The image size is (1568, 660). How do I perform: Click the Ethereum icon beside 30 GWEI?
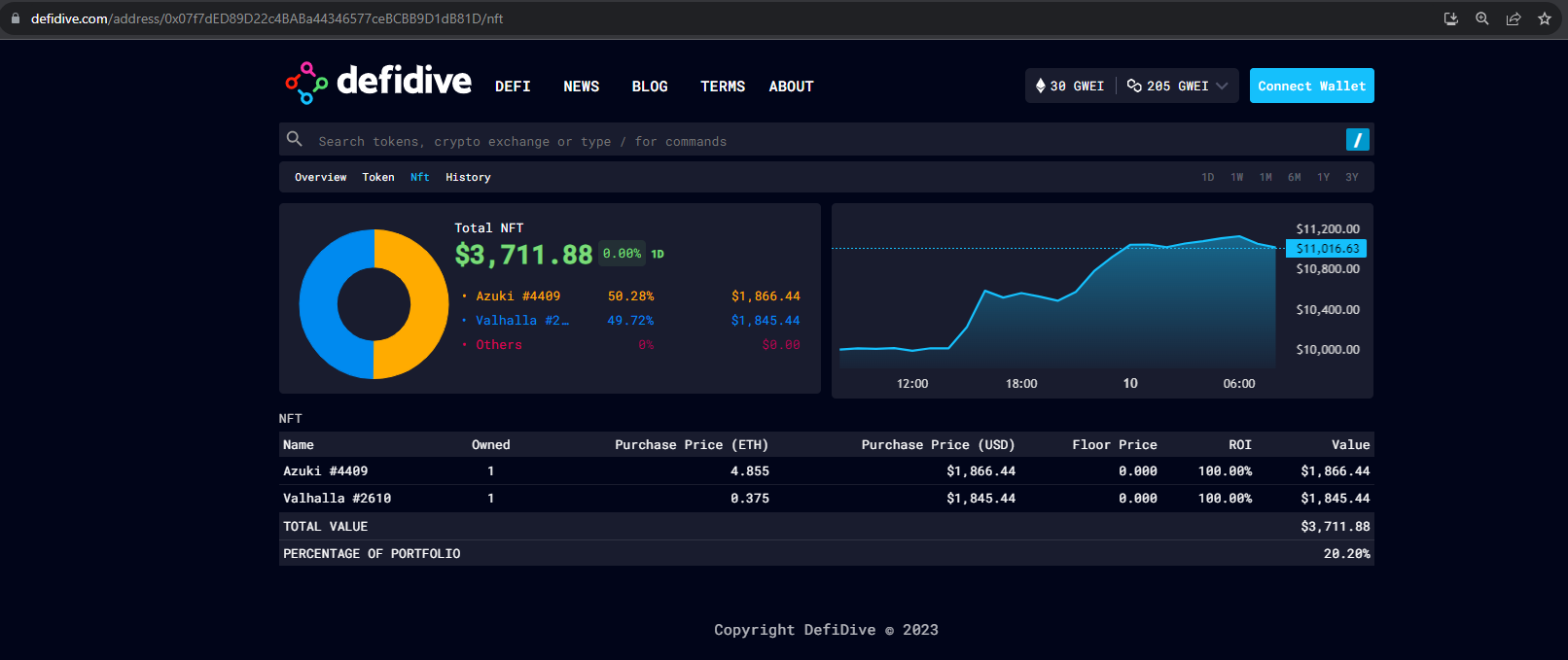tap(1040, 86)
